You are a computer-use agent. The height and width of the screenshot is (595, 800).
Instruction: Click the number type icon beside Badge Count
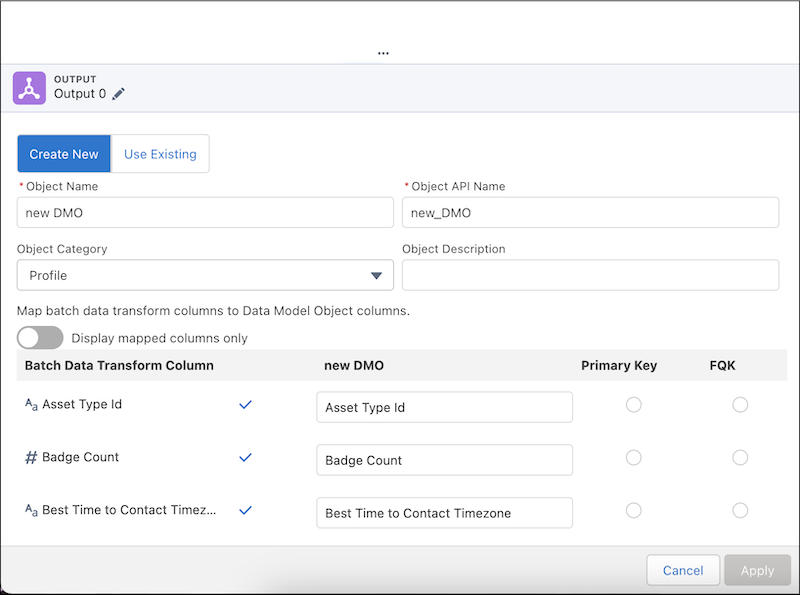click(x=31, y=457)
